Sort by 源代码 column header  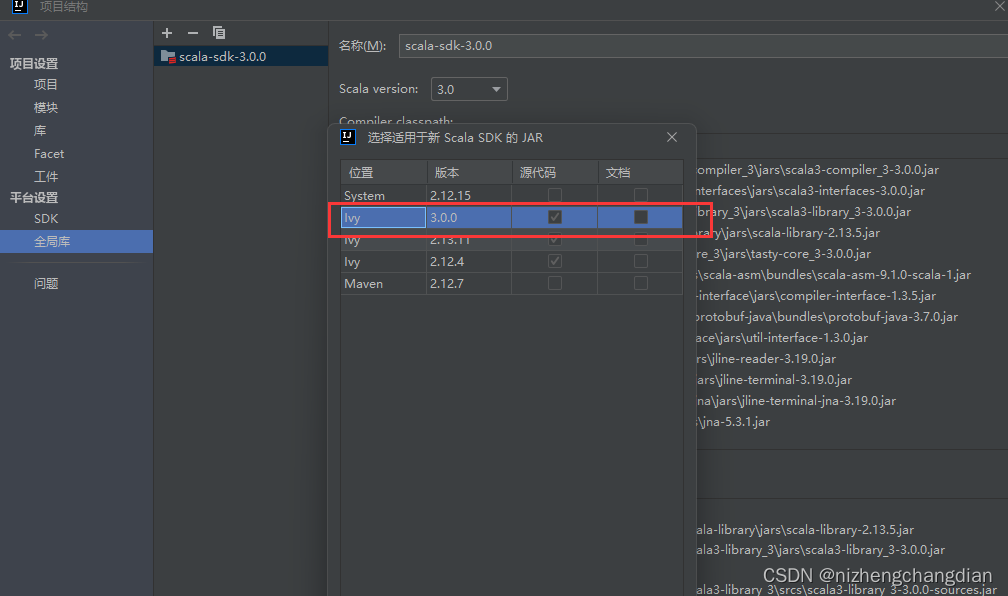pos(555,172)
